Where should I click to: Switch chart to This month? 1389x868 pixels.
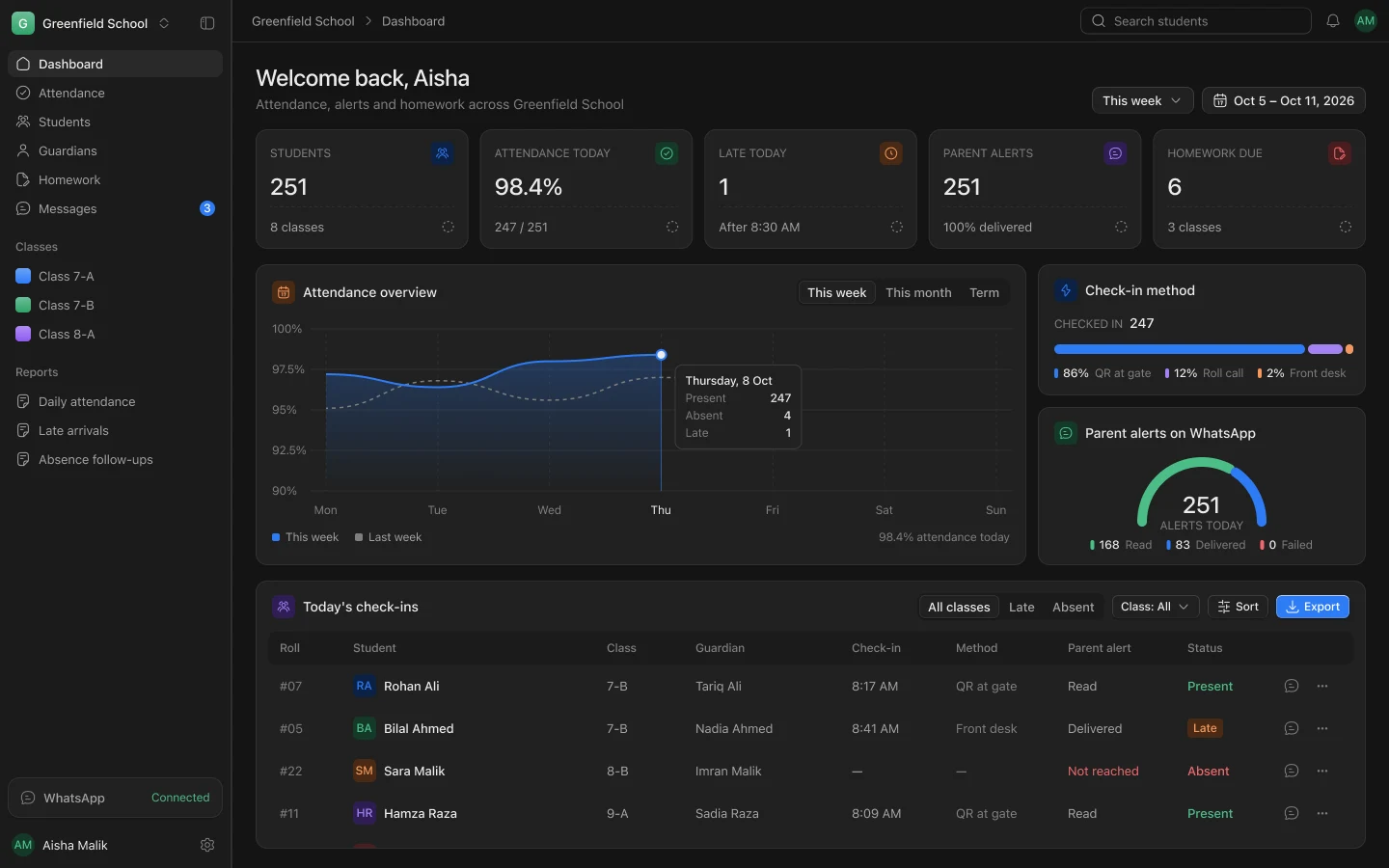coord(918,293)
